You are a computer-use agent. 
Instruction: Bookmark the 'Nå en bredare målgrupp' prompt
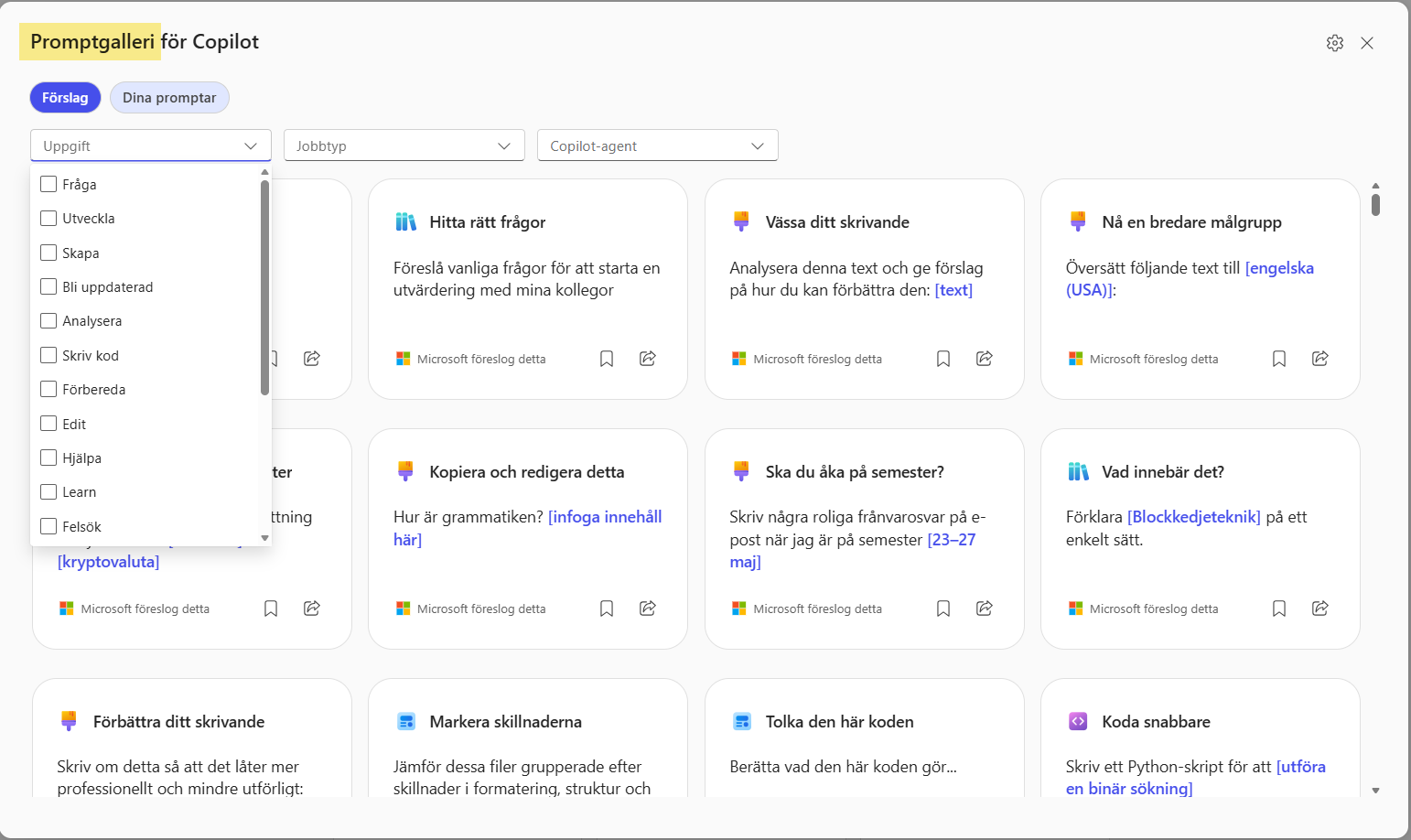tap(1279, 359)
